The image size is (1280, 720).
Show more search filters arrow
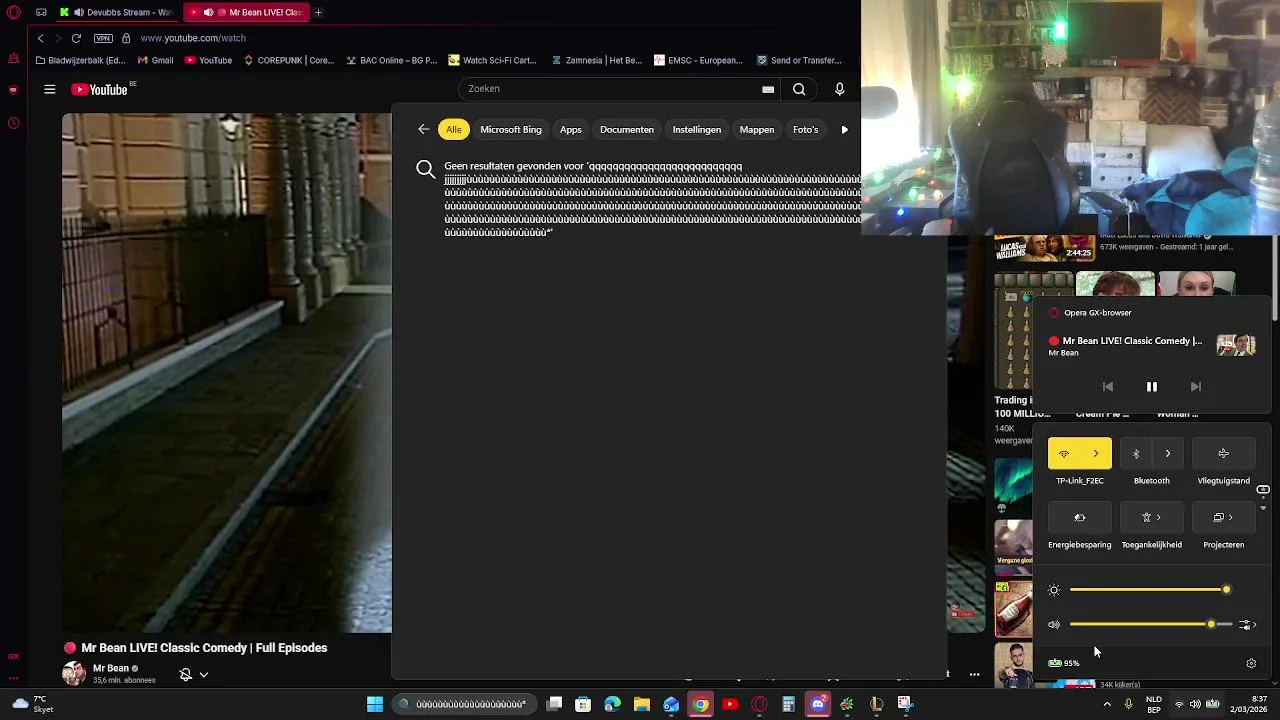[x=845, y=129]
